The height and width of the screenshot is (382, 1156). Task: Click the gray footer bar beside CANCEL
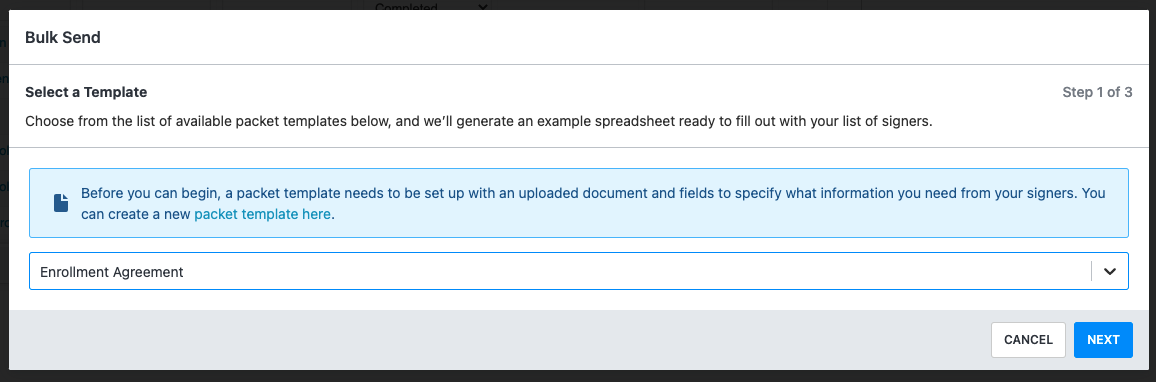pos(500,340)
